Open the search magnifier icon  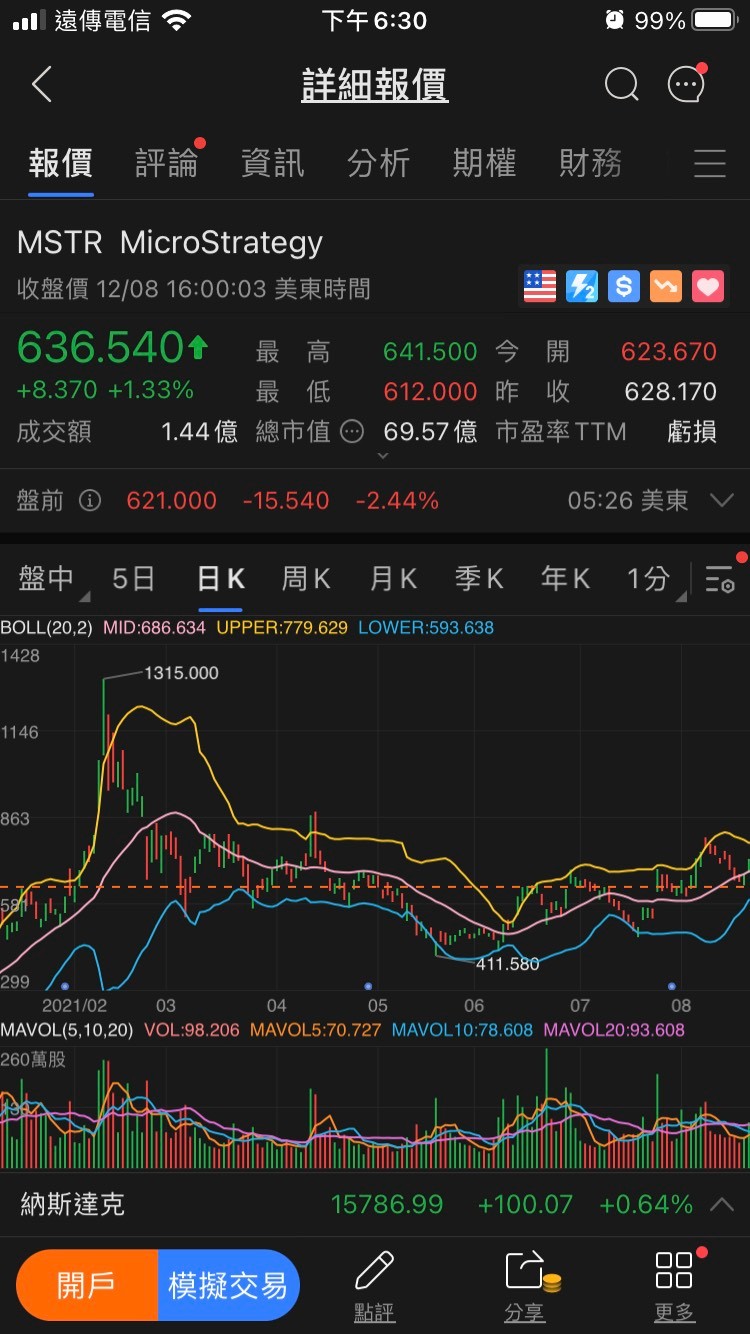coord(621,86)
